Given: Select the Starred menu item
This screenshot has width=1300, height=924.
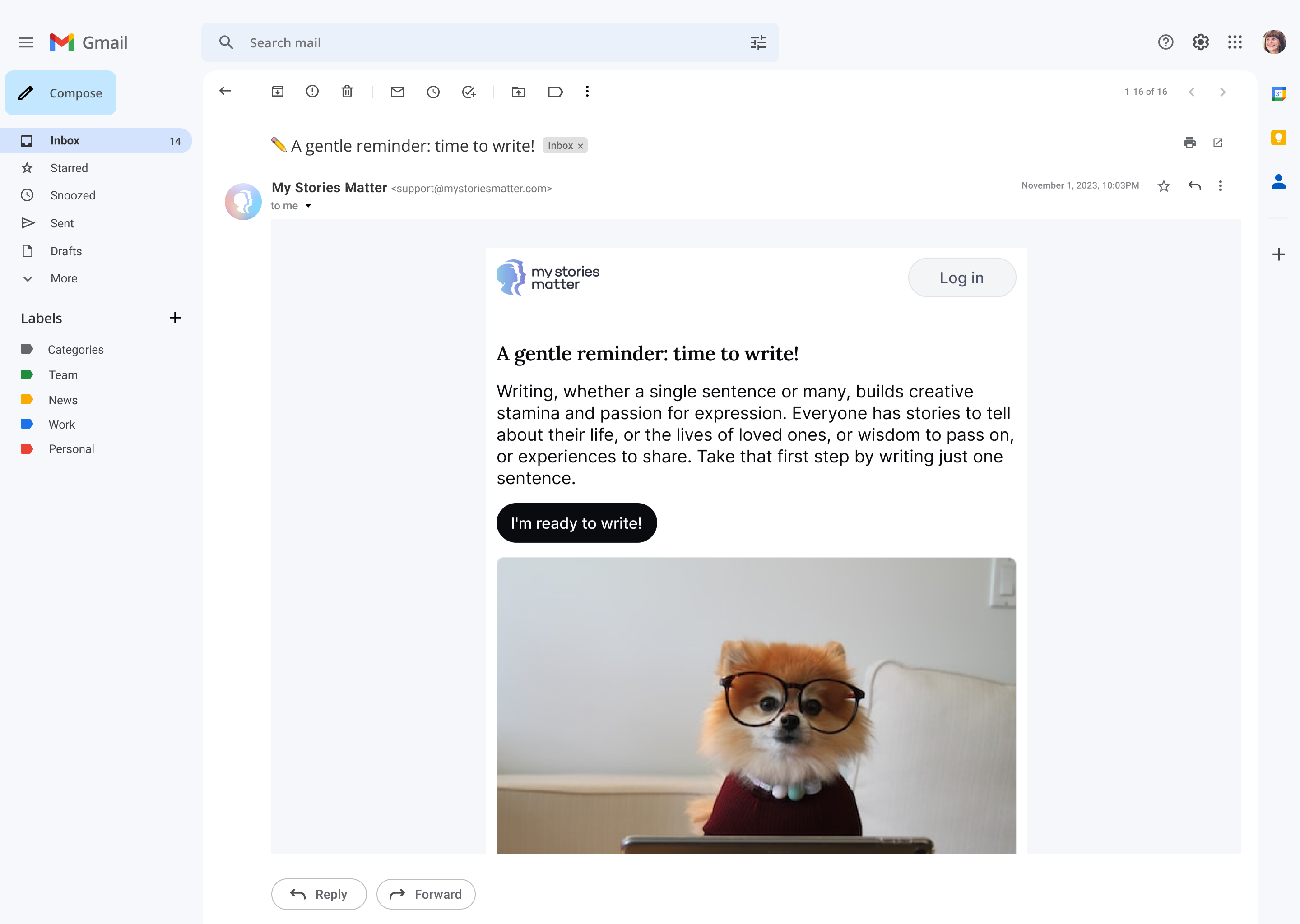Looking at the screenshot, I should pos(68,167).
